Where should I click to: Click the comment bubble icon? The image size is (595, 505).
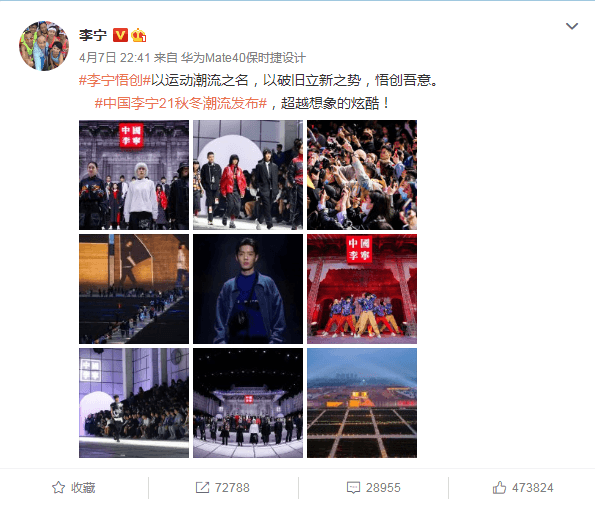(x=353, y=488)
